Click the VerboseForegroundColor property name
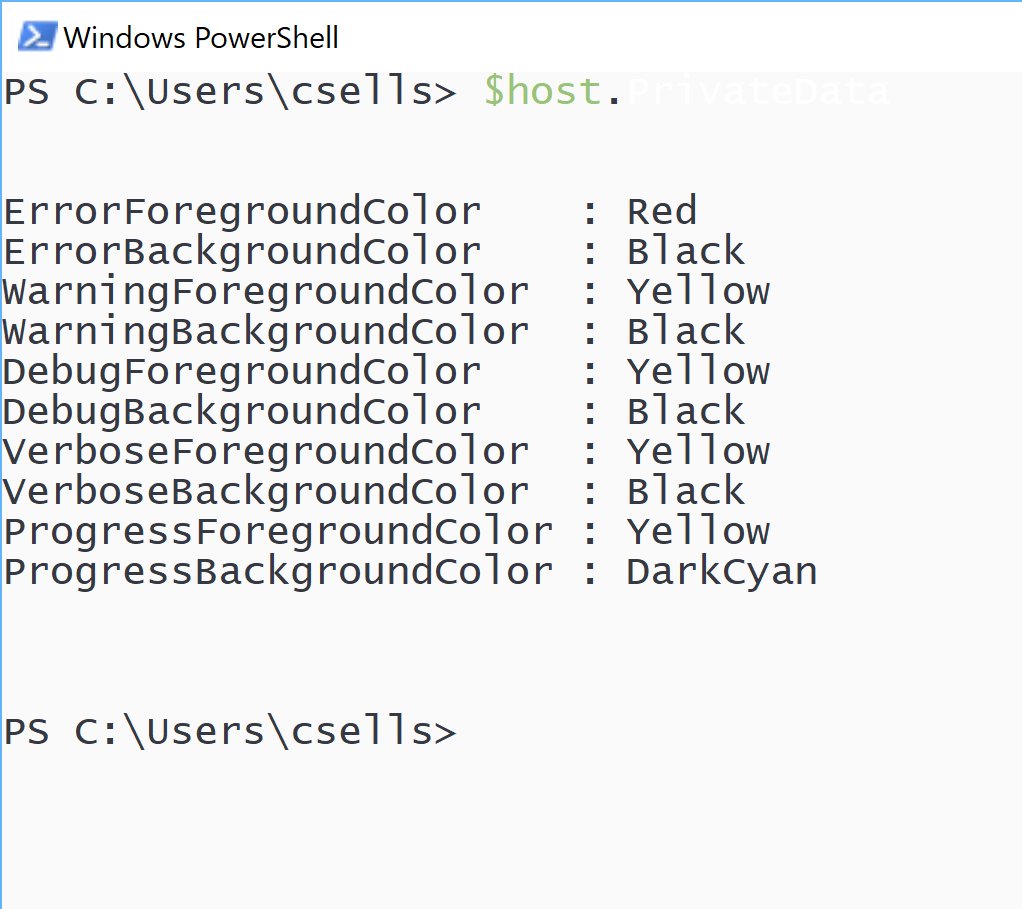Image resolution: width=1022 pixels, height=909 pixels. [x=266, y=453]
